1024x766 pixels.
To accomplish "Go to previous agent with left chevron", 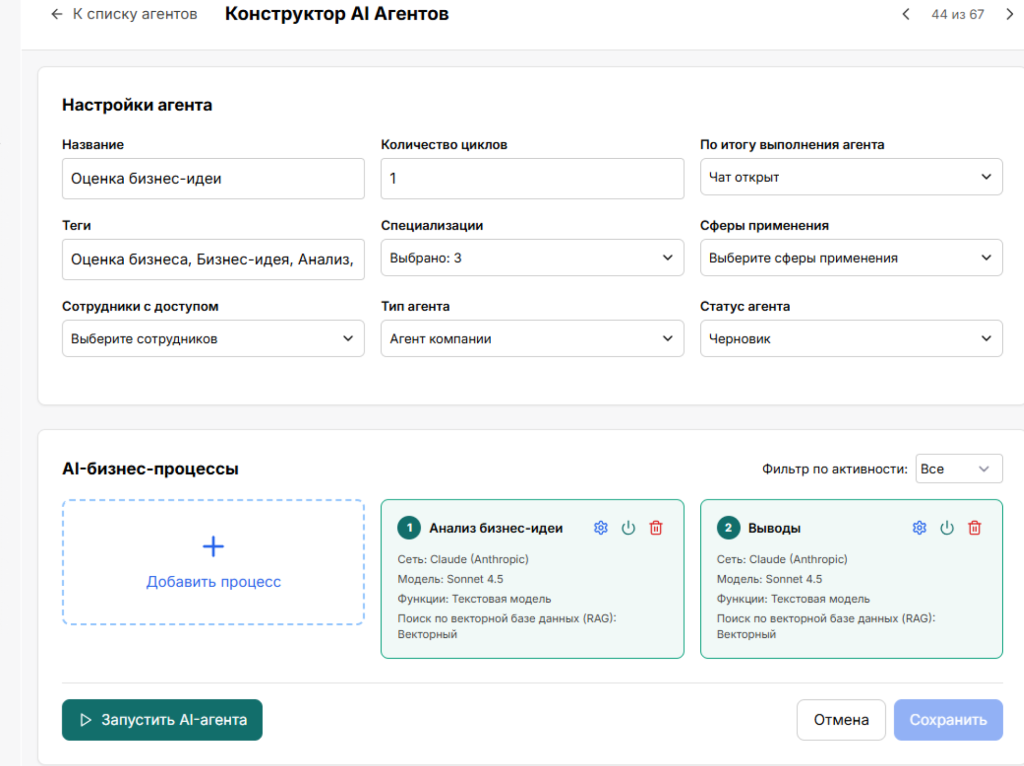I will 906,14.
